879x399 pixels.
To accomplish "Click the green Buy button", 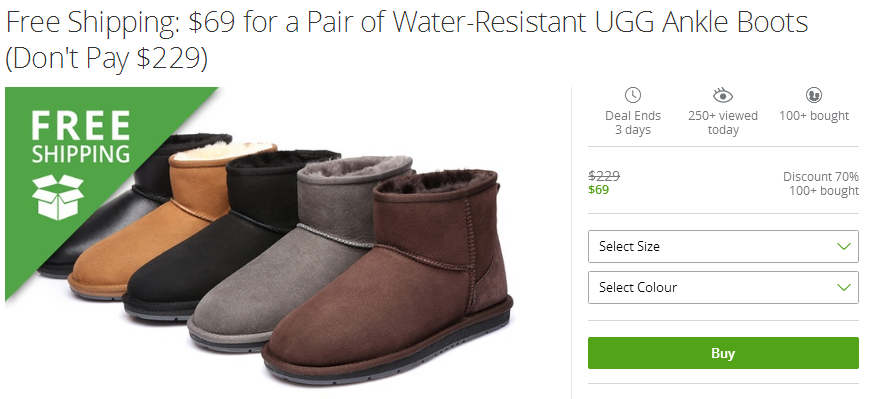I will [x=723, y=353].
